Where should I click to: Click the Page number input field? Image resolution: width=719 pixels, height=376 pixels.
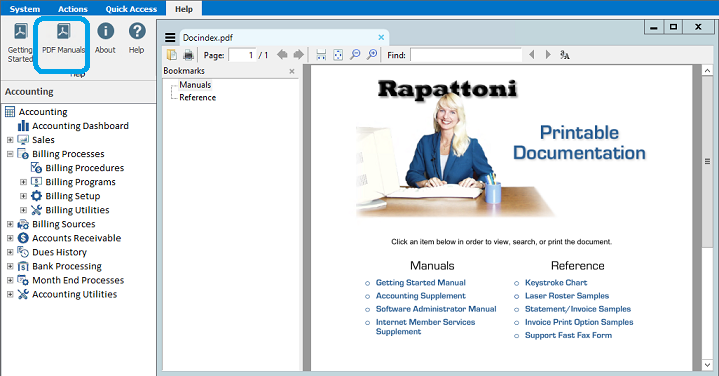pos(242,55)
